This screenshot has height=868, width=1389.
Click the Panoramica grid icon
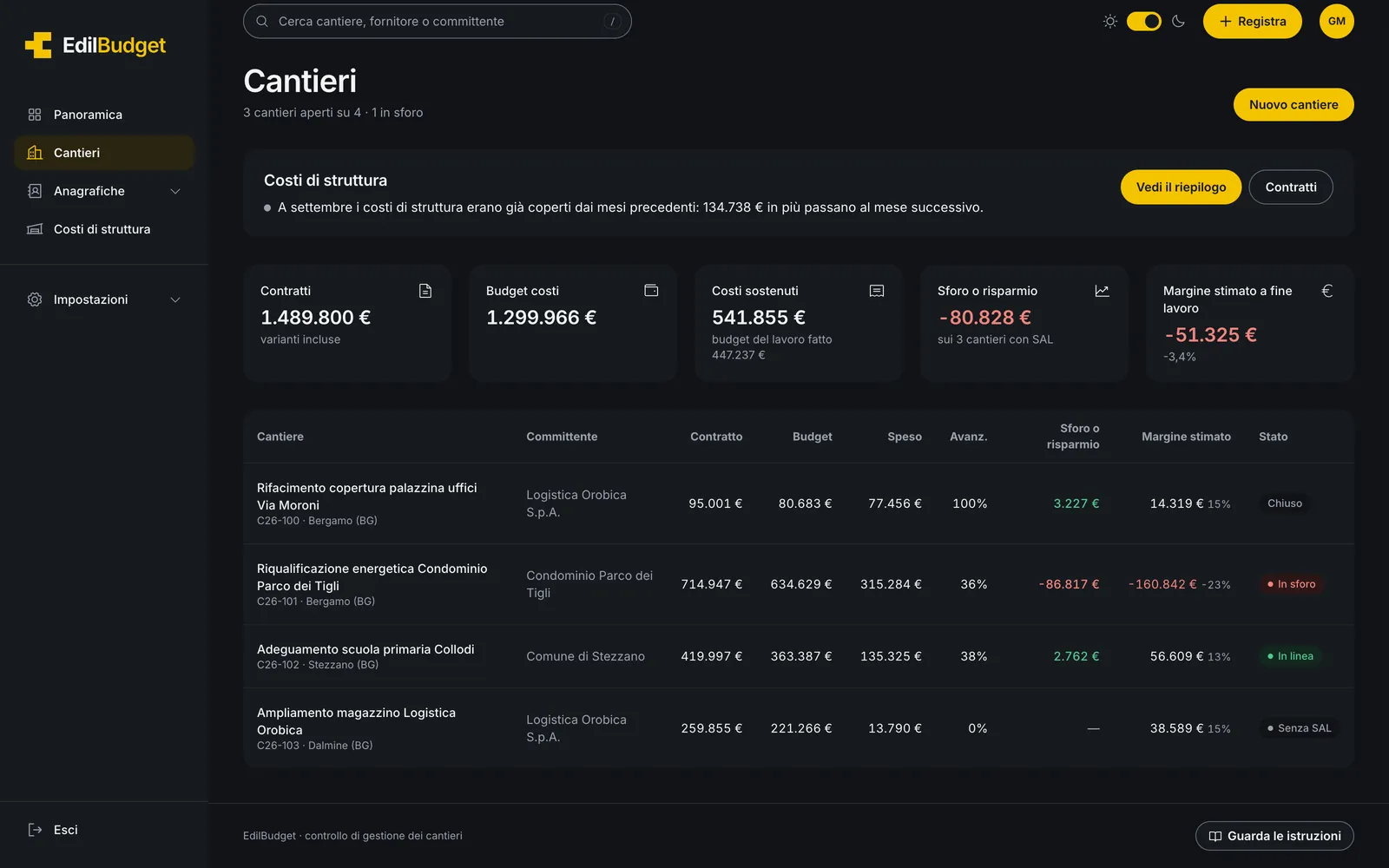pyautogui.click(x=35, y=115)
